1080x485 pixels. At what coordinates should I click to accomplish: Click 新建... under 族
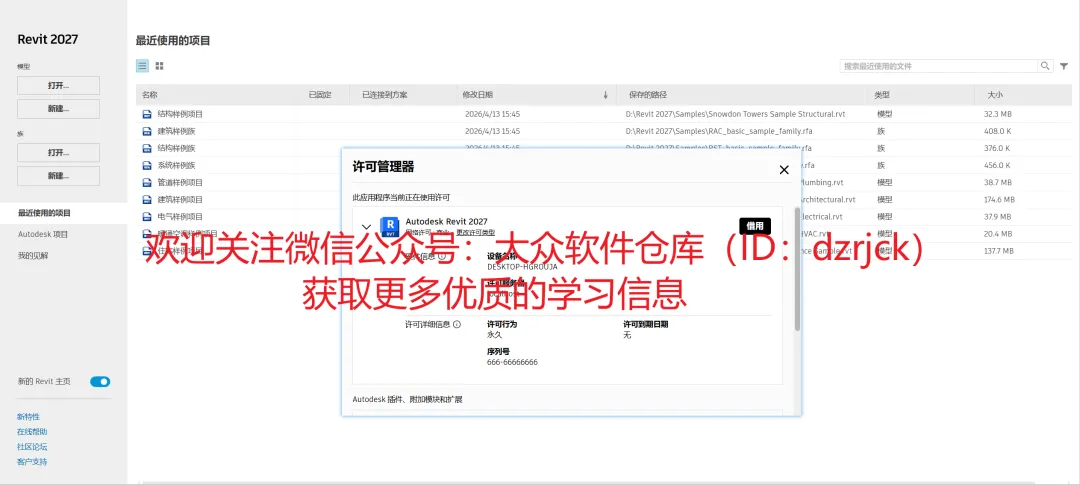click(59, 176)
